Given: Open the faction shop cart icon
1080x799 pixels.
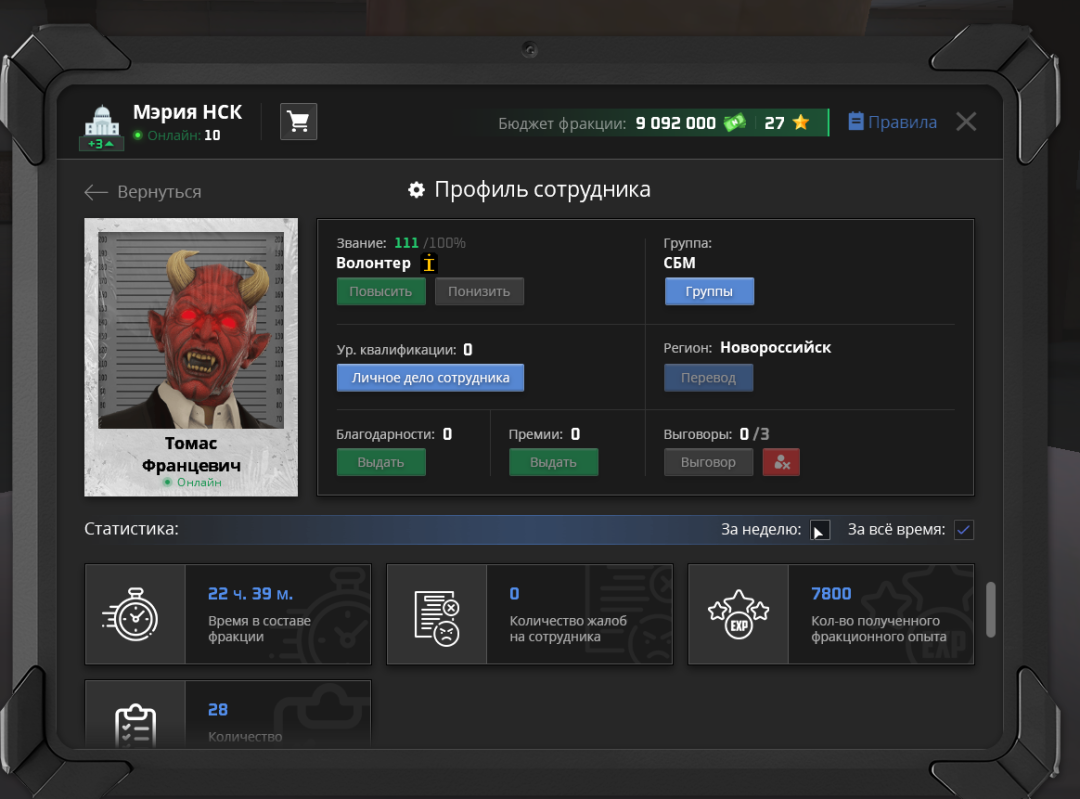Looking at the screenshot, I should pos(298,122).
